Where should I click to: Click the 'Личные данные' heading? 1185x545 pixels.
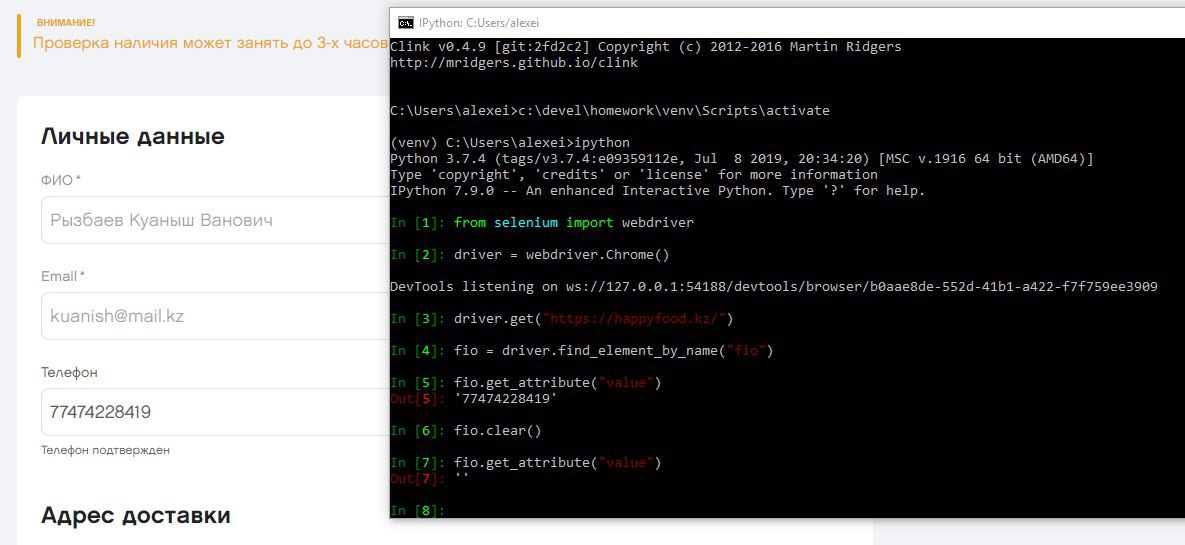click(132, 137)
